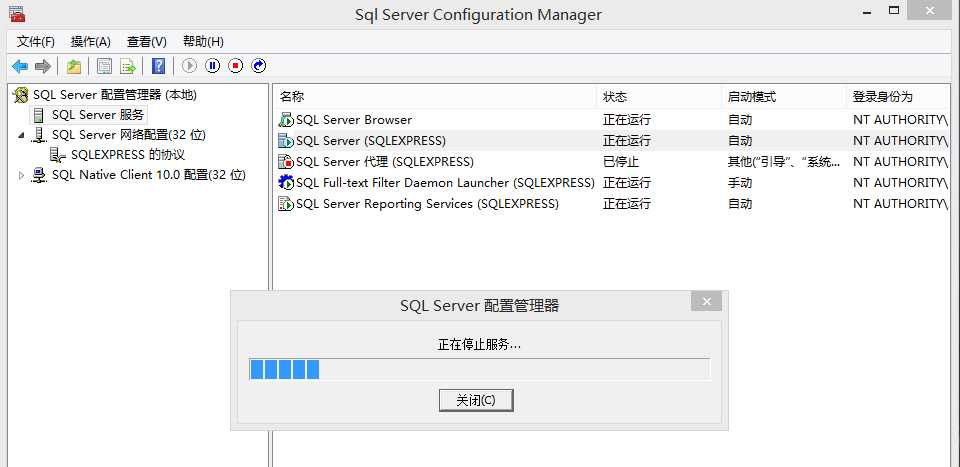The image size is (960, 467).
Task: Click the Stop service toolbar icon
Action: click(236, 65)
